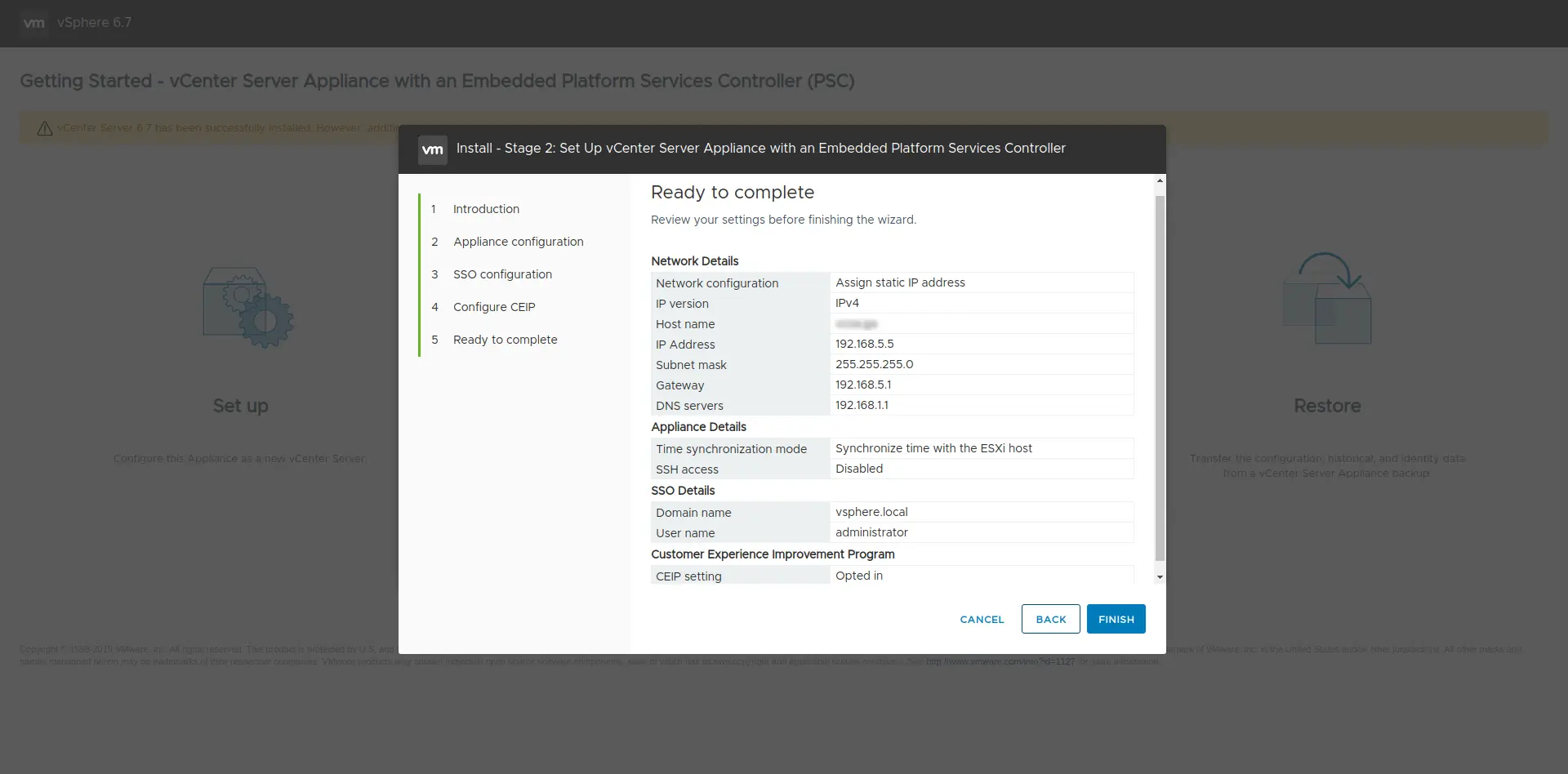
Task: Click the 'vsphere.local' domain name value
Action: coord(871,512)
